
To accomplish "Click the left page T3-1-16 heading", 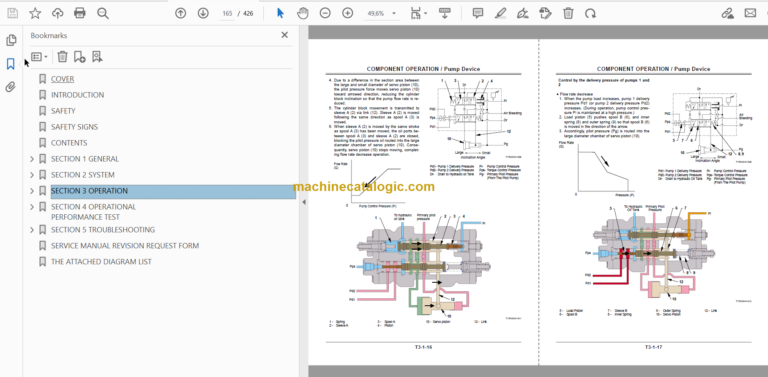I will point(423,69).
